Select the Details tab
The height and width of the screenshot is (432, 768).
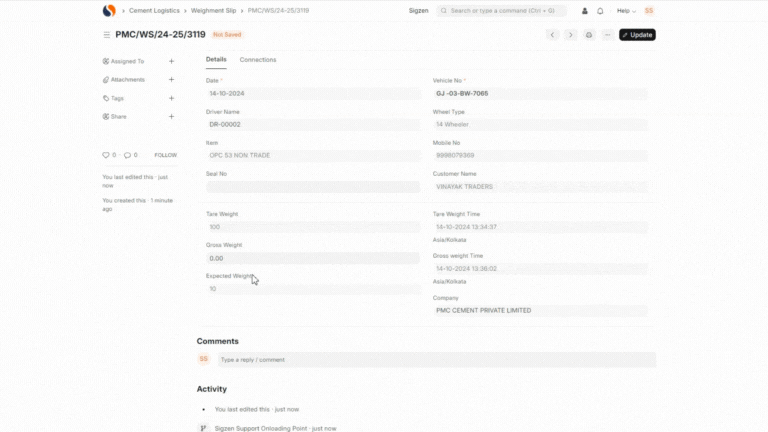pyautogui.click(x=216, y=60)
